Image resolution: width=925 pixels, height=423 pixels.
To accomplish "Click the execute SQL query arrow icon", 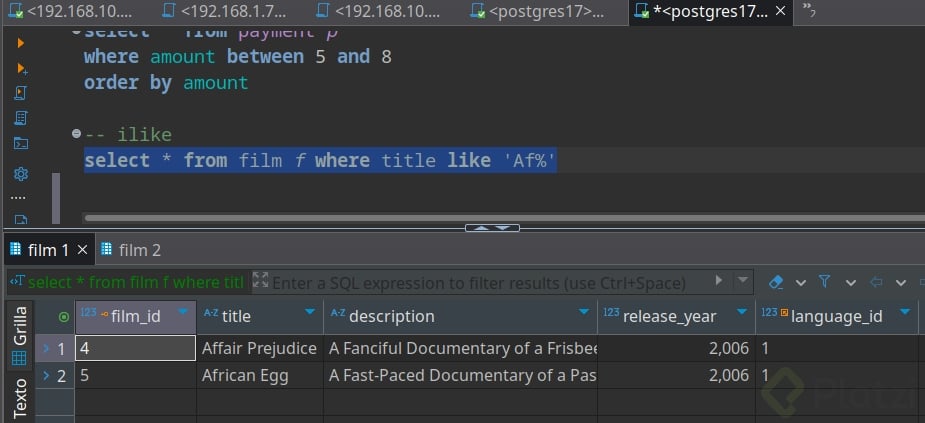I will [x=20, y=43].
